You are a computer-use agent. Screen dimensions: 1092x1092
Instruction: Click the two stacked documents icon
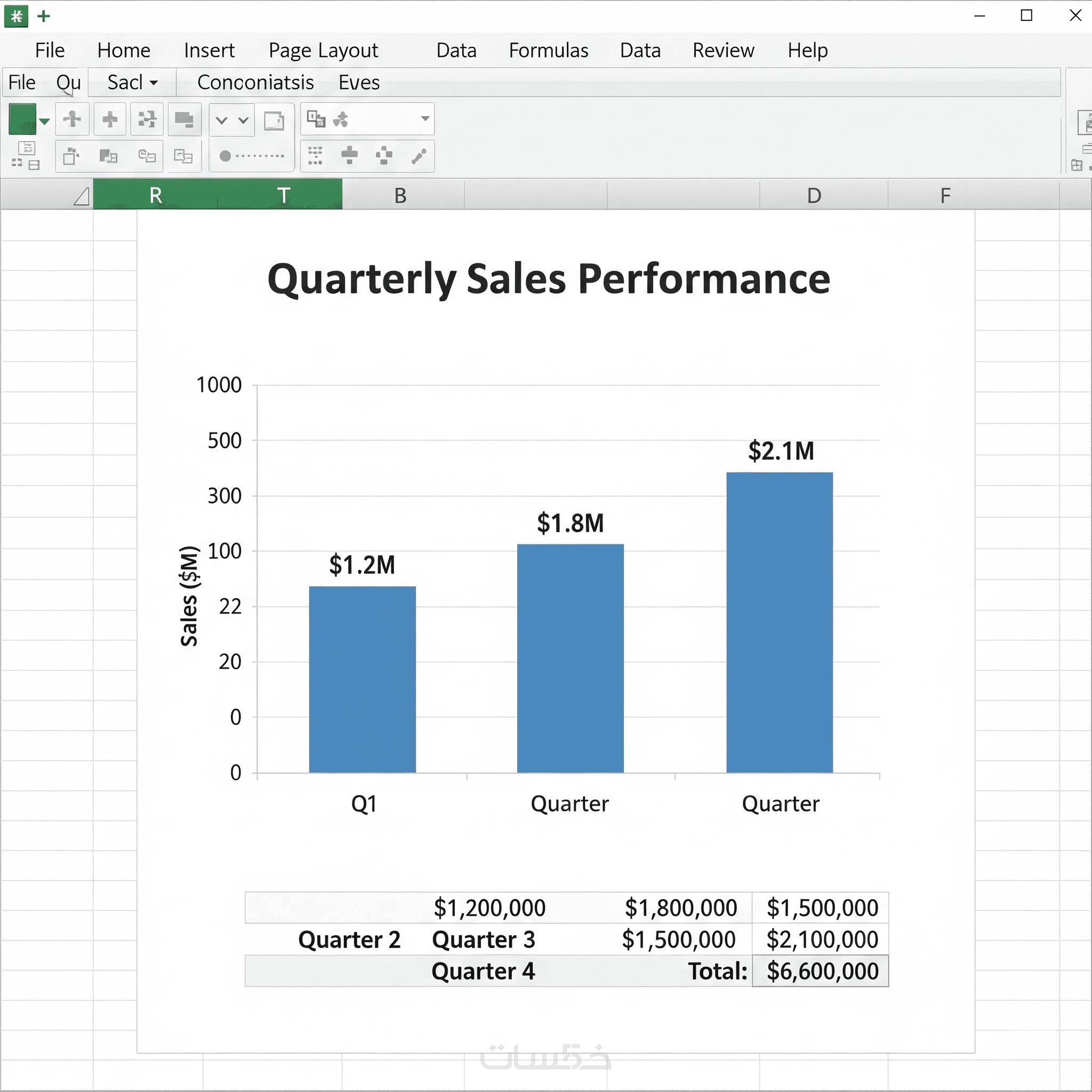tap(182, 156)
